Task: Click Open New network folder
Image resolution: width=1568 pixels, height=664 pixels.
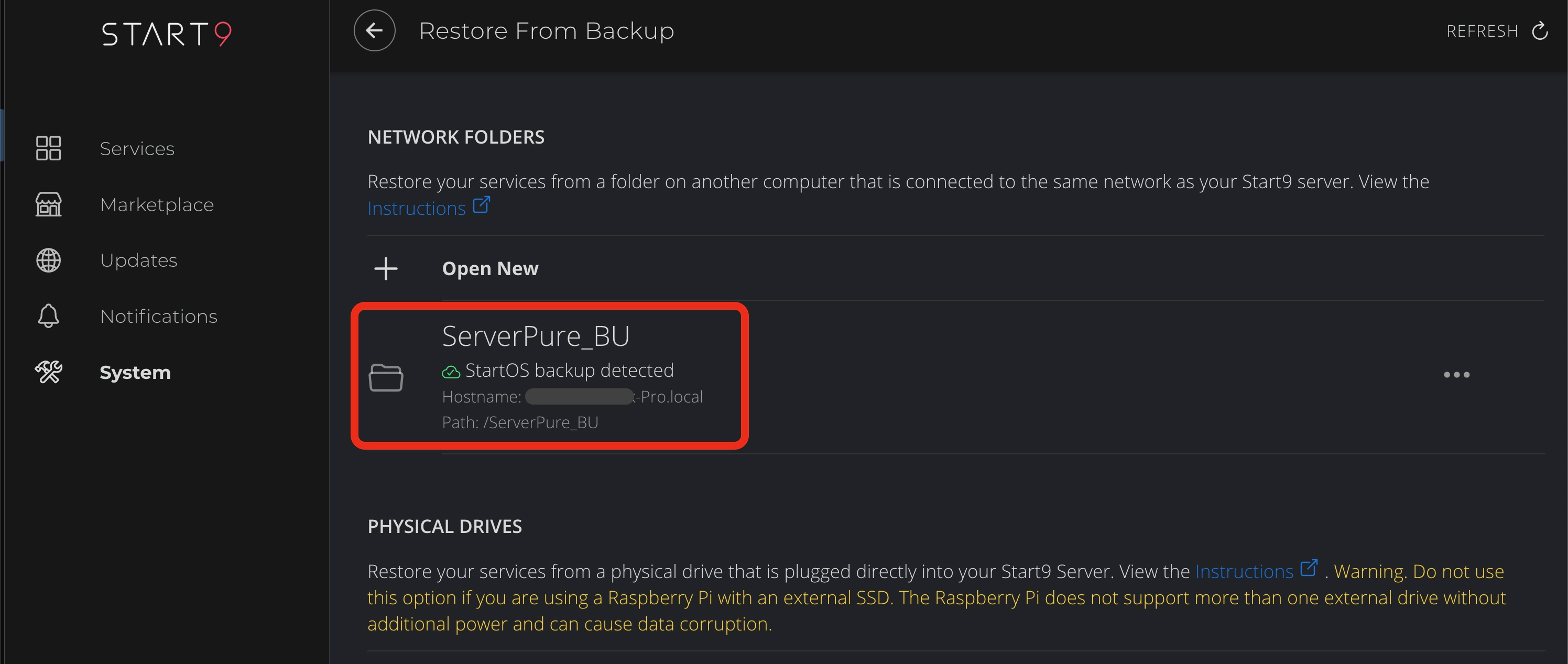Action: [490, 268]
